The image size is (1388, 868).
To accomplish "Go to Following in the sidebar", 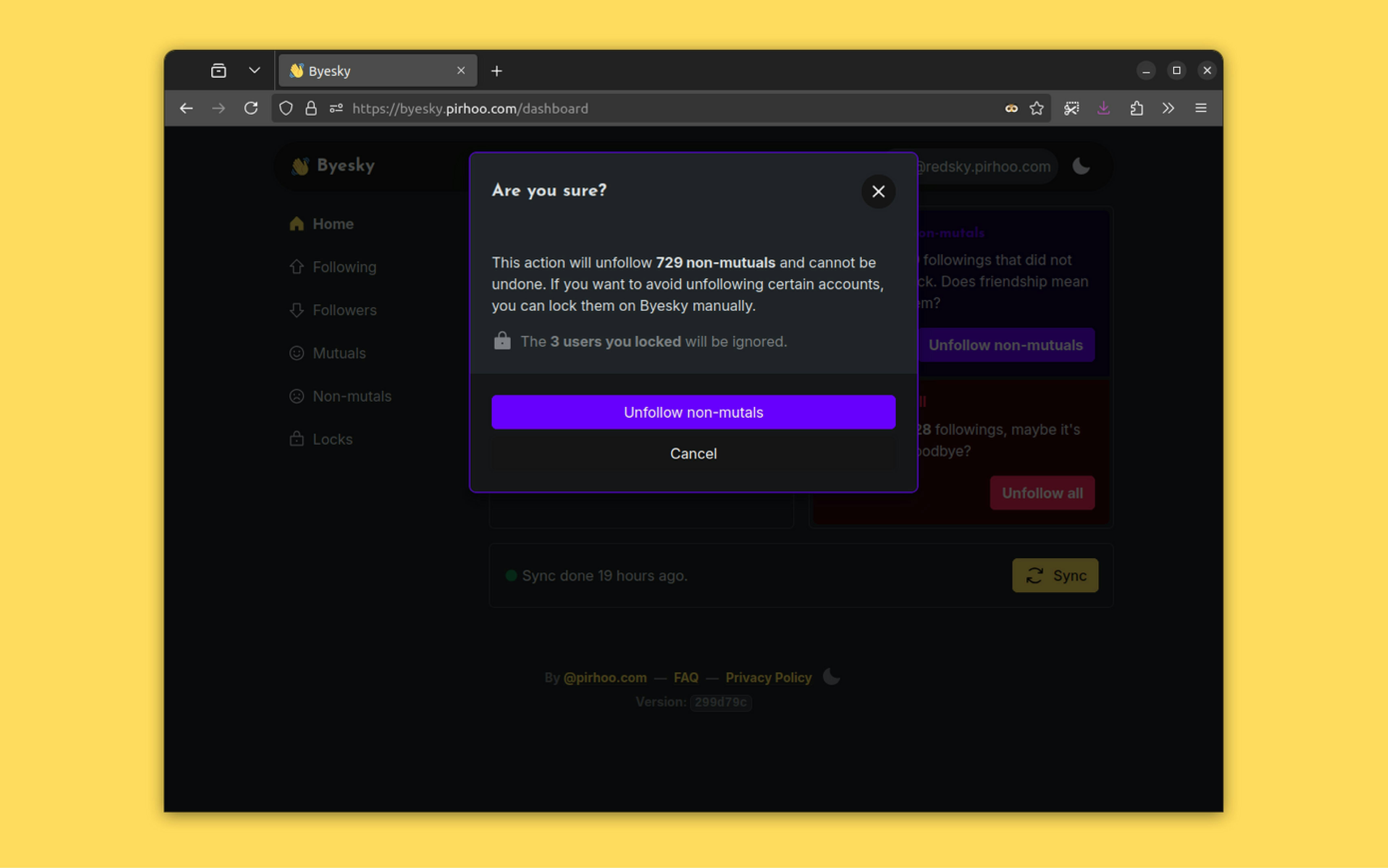I will click(x=333, y=267).
